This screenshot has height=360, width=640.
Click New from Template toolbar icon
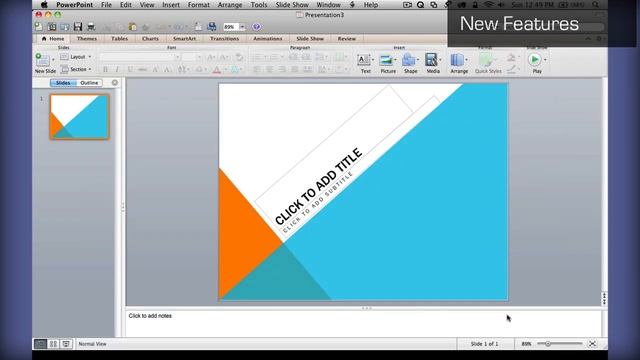click(52, 27)
